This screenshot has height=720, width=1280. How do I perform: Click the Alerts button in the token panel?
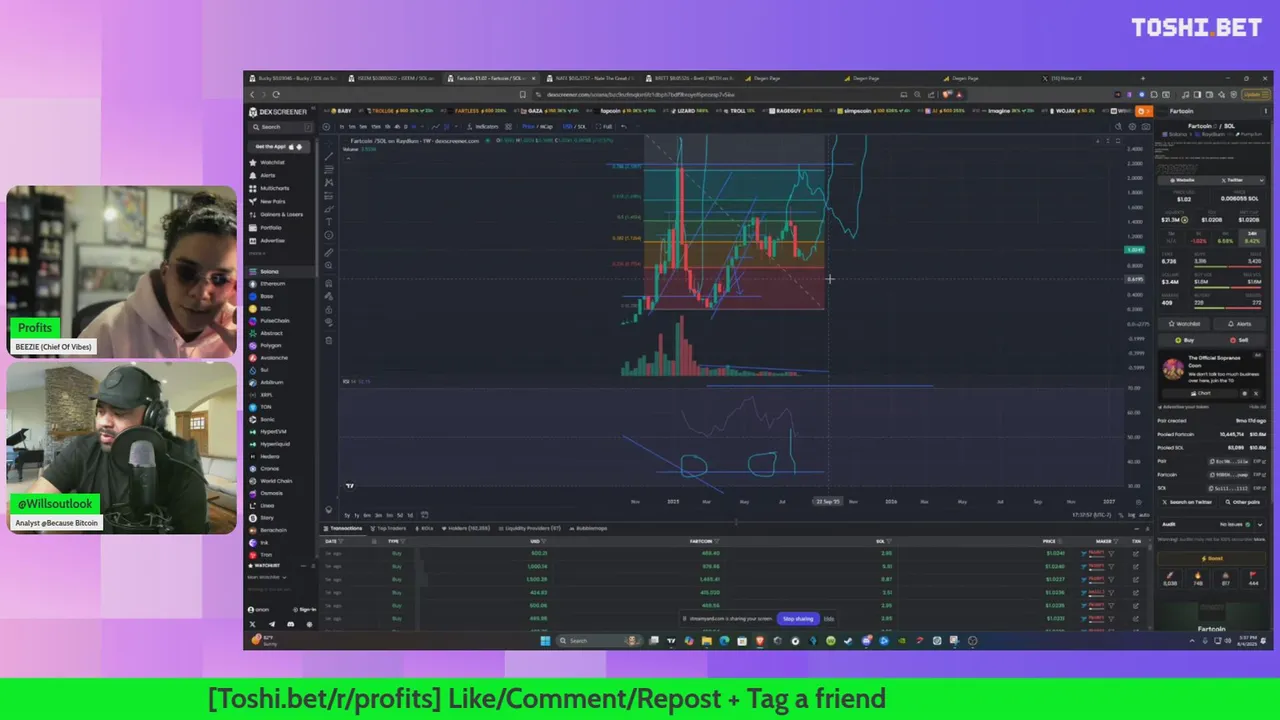[1240, 324]
